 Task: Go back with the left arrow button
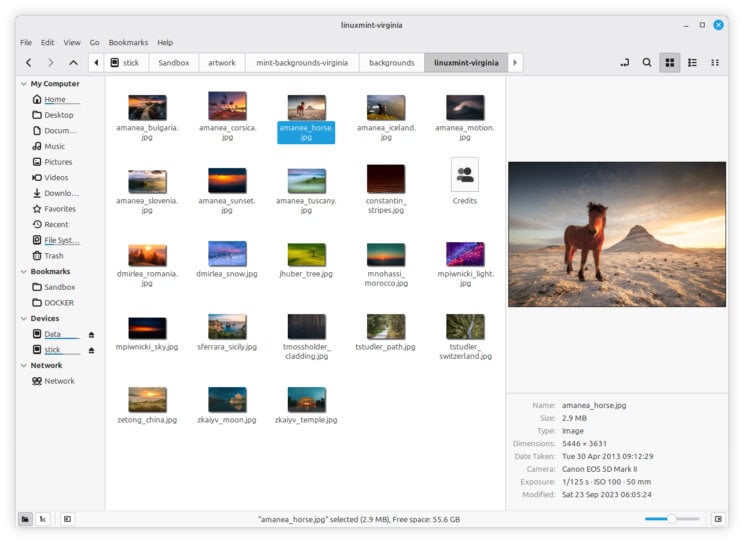(29, 63)
